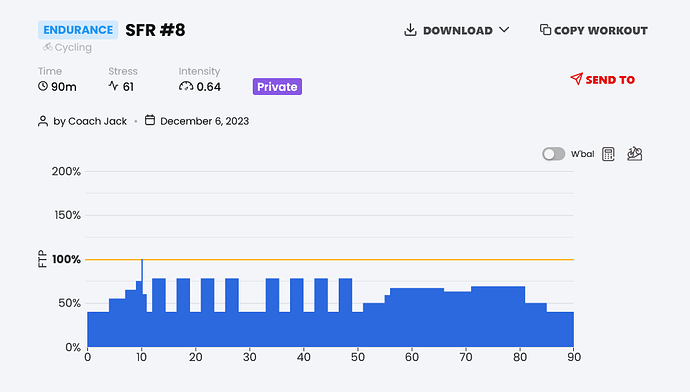Toggle the W'bal switch on
690x392 pixels.
[553, 154]
